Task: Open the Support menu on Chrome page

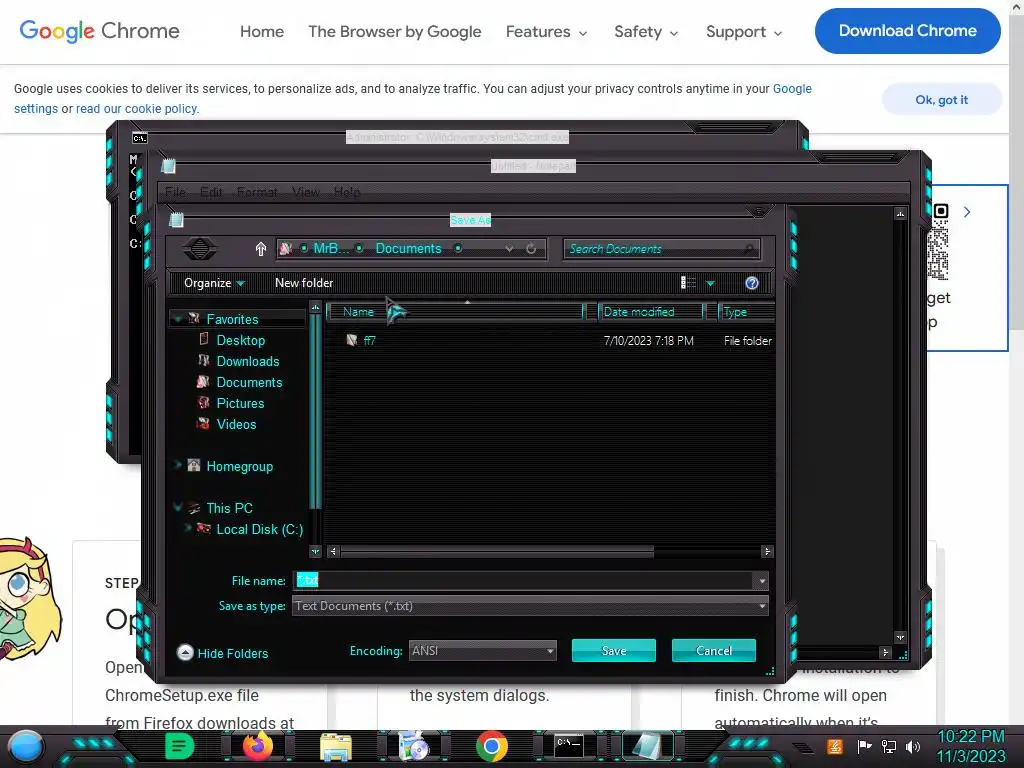Action: click(x=744, y=31)
